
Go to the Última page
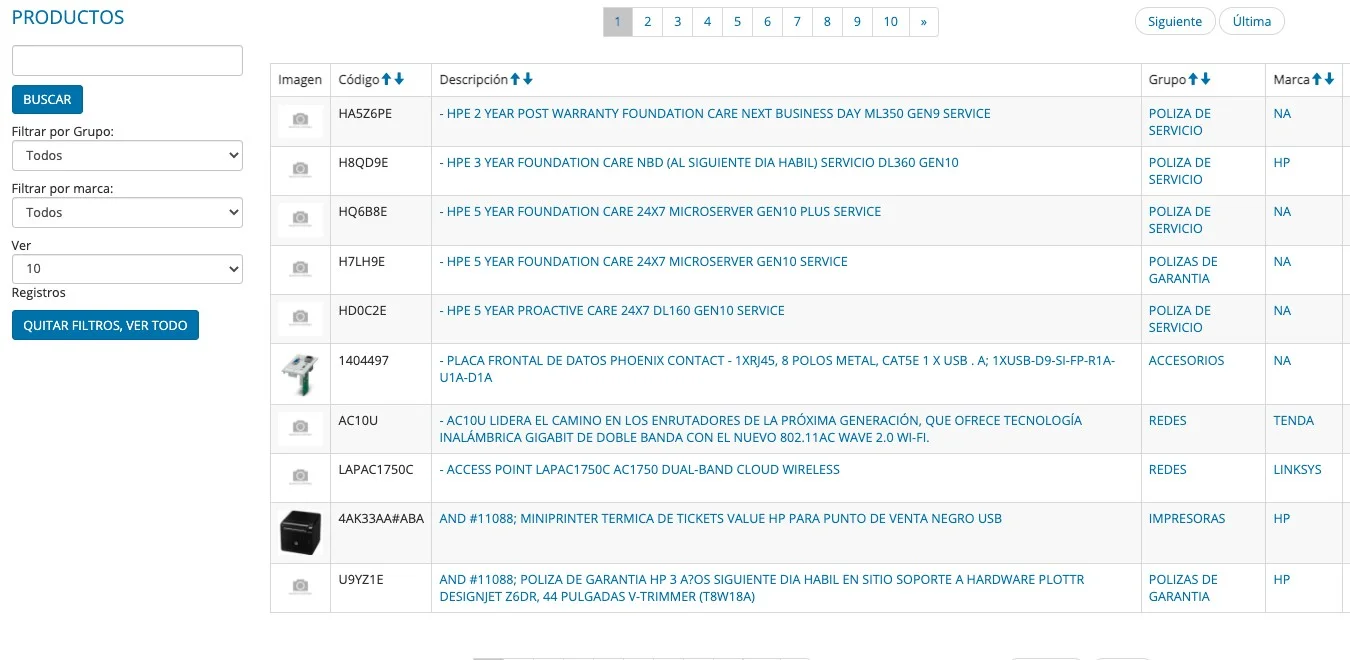point(1252,22)
